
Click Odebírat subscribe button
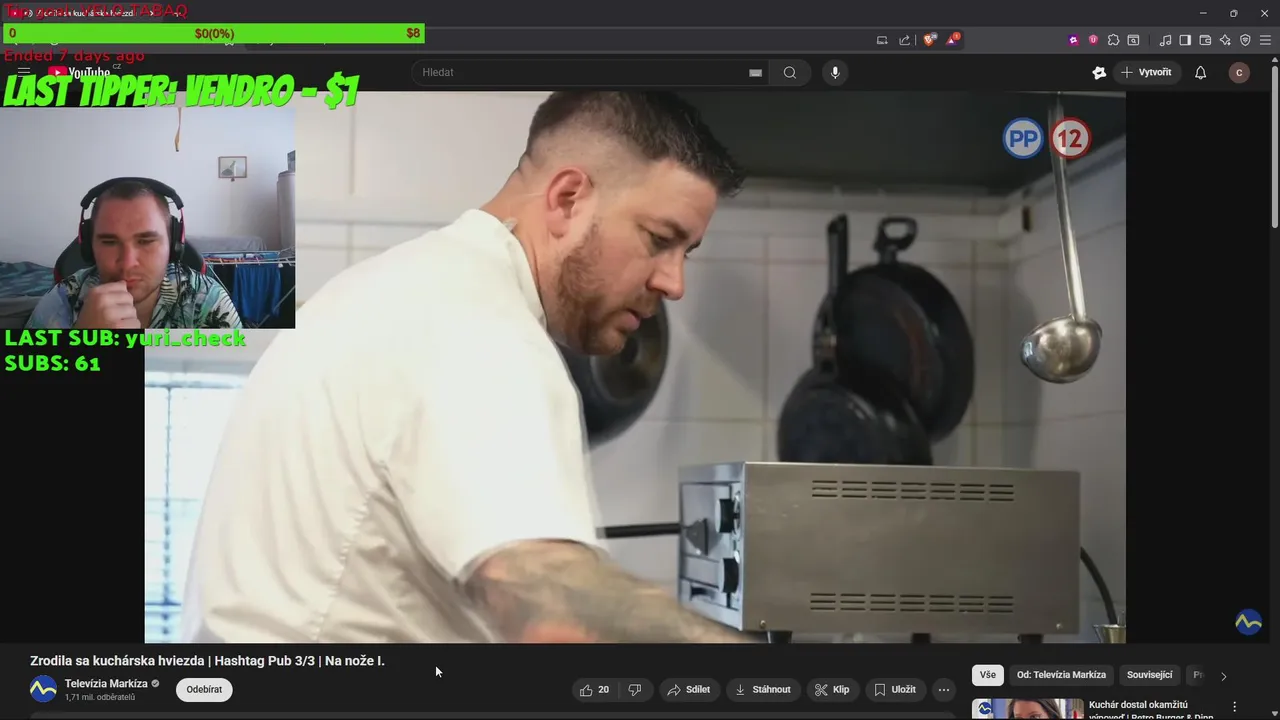tap(204, 690)
